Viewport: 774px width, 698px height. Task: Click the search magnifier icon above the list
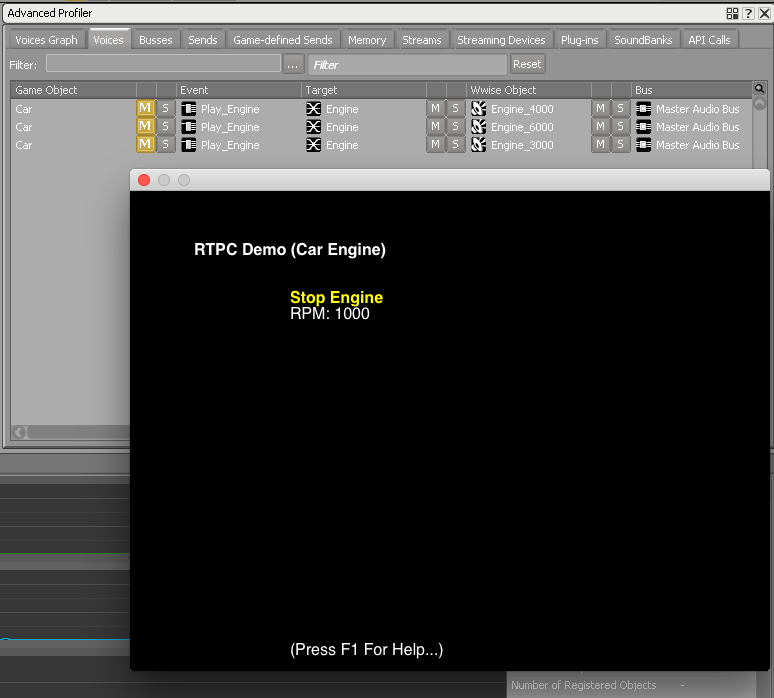[759, 88]
